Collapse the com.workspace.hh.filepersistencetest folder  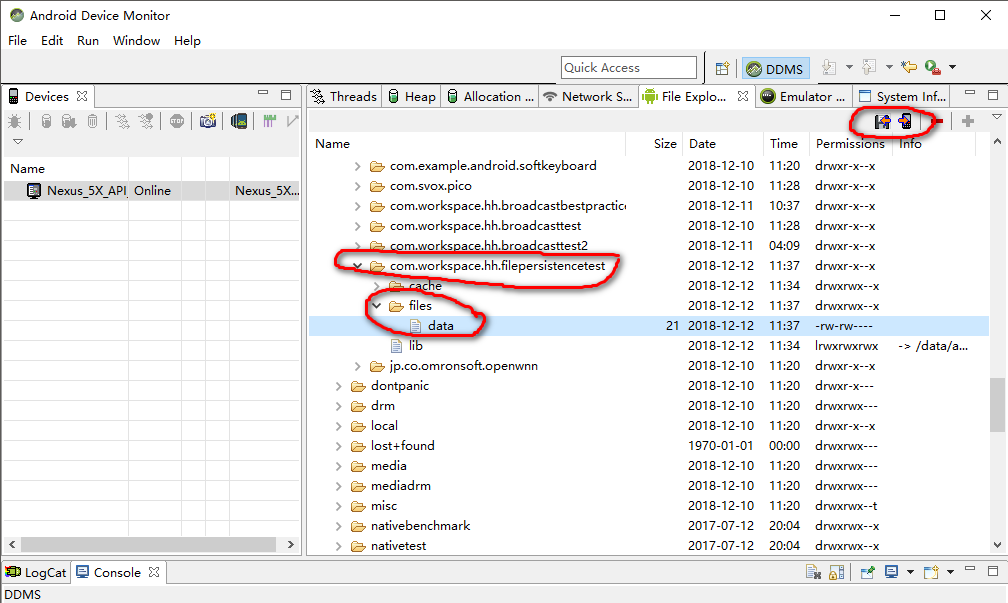(x=357, y=266)
